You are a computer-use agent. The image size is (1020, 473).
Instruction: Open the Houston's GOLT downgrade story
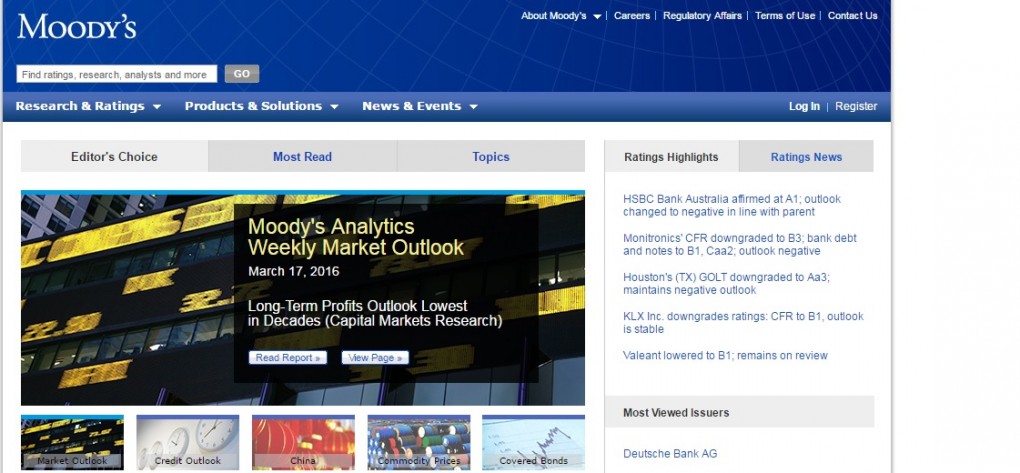(726, 284)
